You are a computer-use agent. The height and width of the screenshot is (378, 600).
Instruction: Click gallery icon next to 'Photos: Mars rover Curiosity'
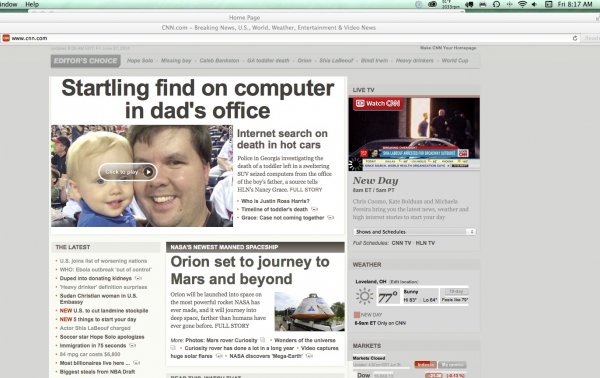pyautogui.click(x=262, y=340)
